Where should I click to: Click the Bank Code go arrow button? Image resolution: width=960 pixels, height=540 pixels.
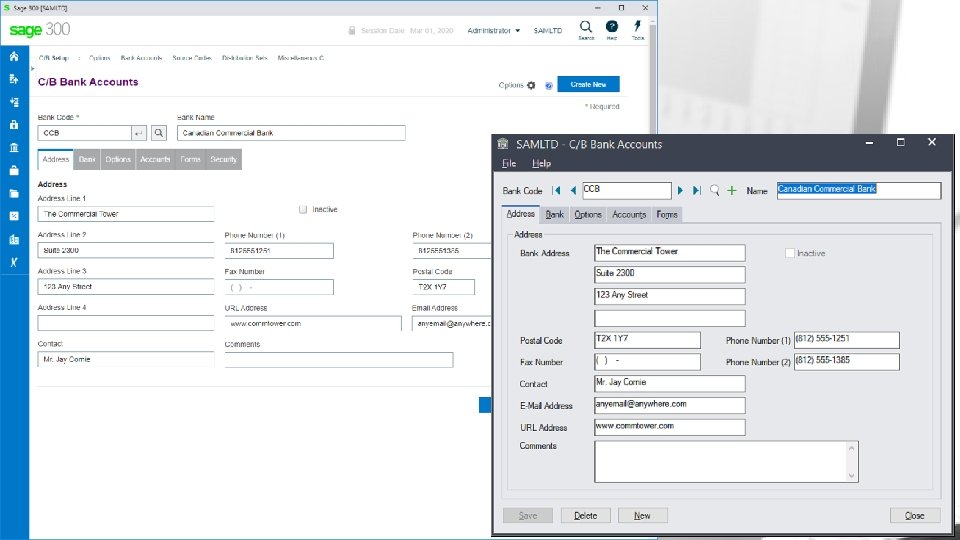tap(139, 133)
